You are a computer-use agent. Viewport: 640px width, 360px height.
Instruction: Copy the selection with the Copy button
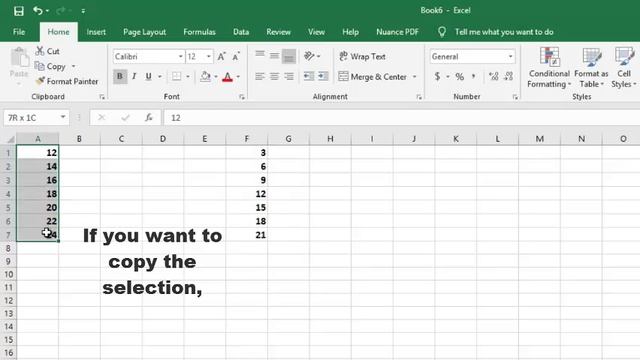(50, 66)
